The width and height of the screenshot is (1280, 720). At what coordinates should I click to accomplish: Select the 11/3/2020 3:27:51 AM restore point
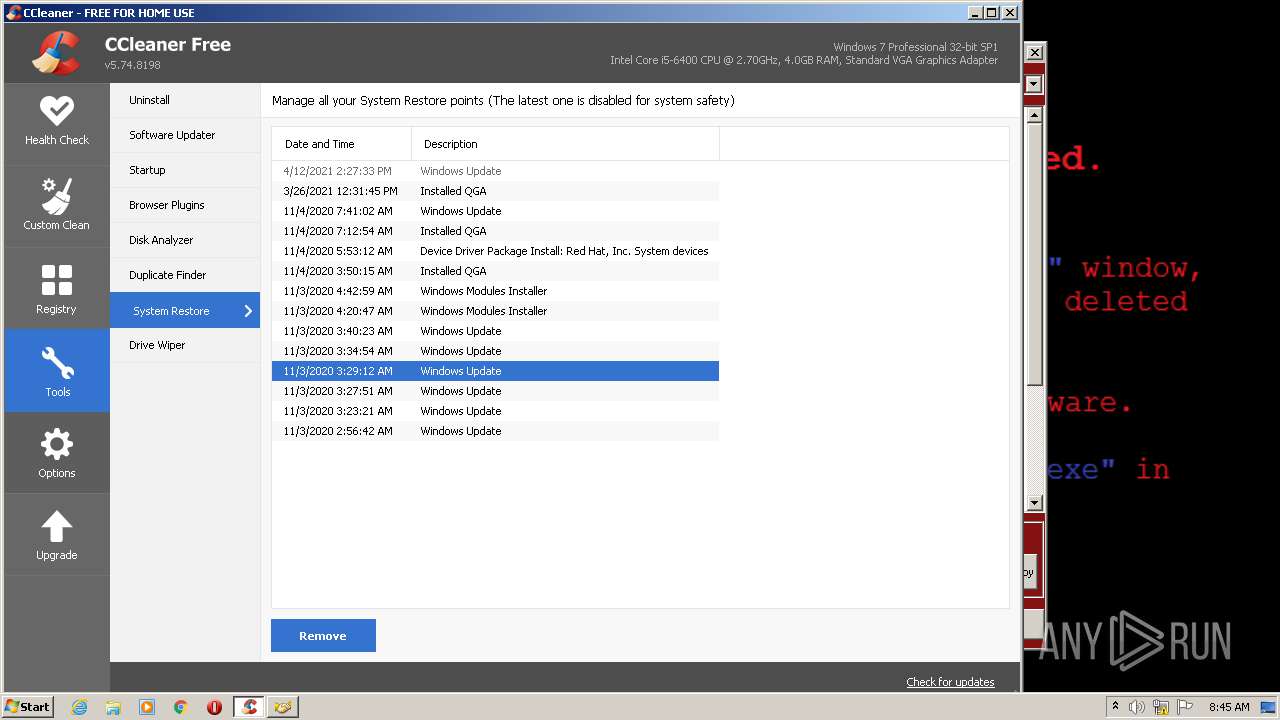[495, 391]
